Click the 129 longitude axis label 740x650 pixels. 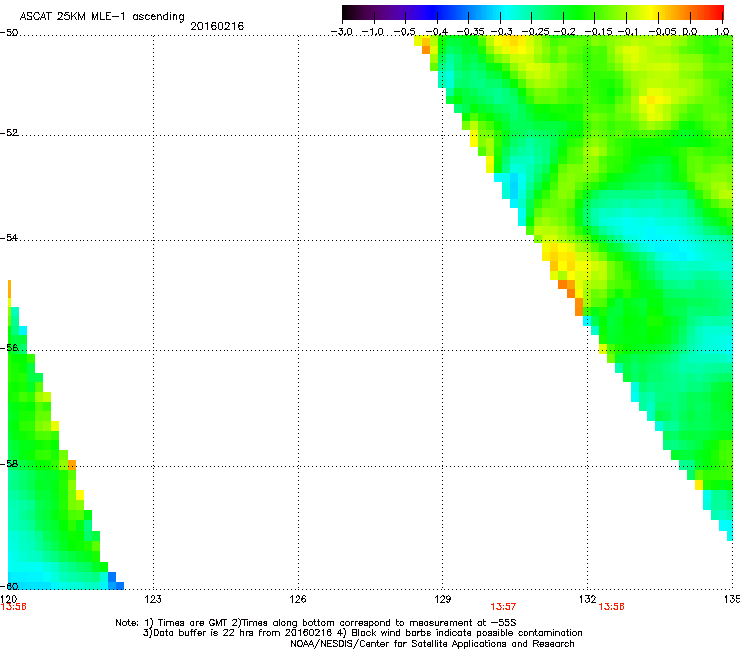tap(443, 599)
